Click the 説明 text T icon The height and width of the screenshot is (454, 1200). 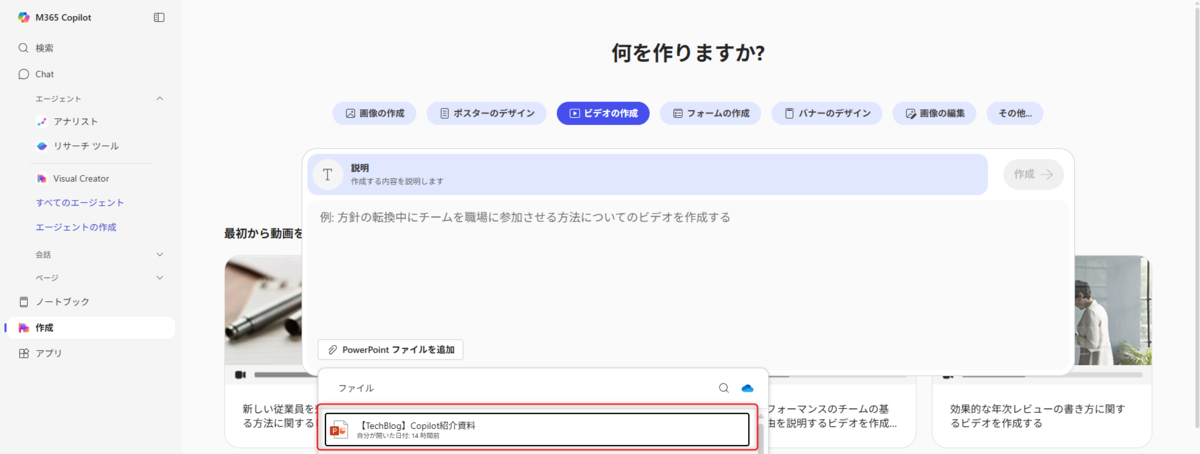tap(328, 174)
